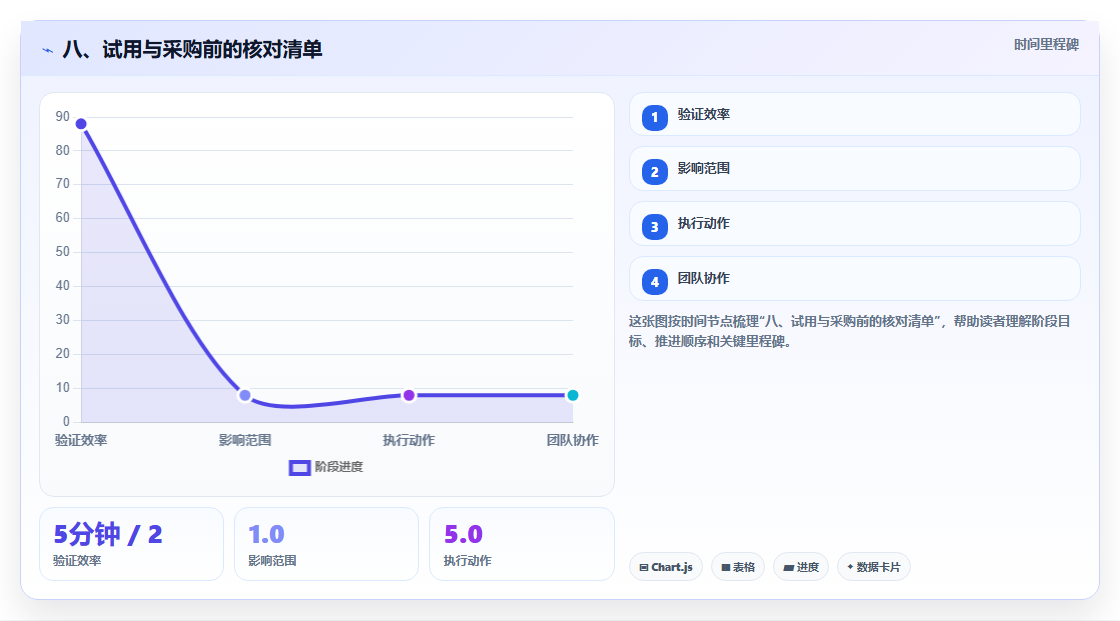The image size is (1120, 621).
Task: Click the number 3 badge for 执行动作
Action: pyautogui.click(x=654, y=227)
